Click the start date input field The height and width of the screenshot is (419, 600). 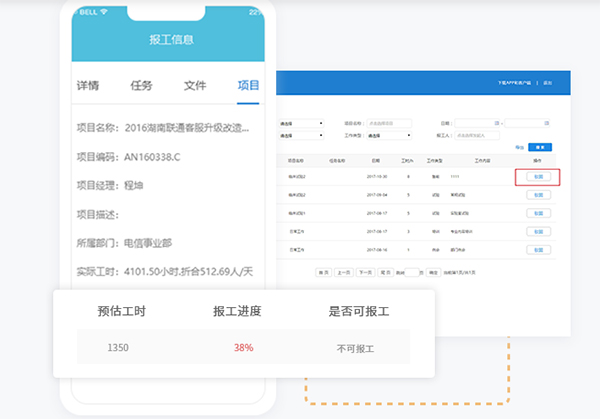477,123
